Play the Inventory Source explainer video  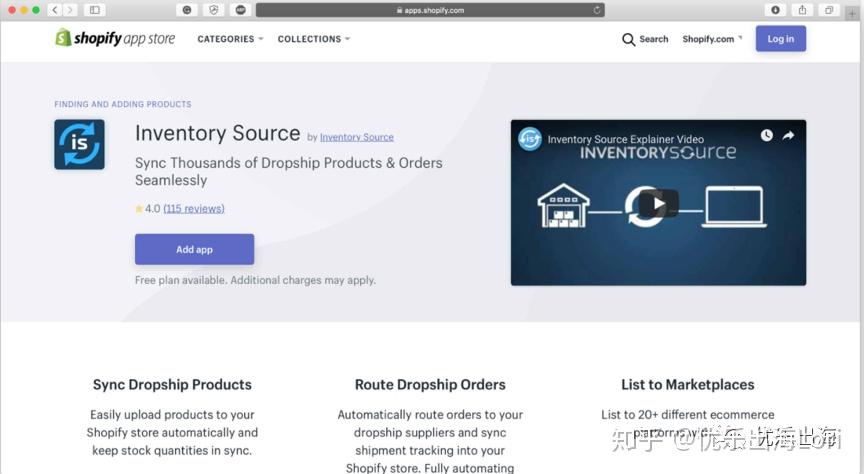(658, 204)
